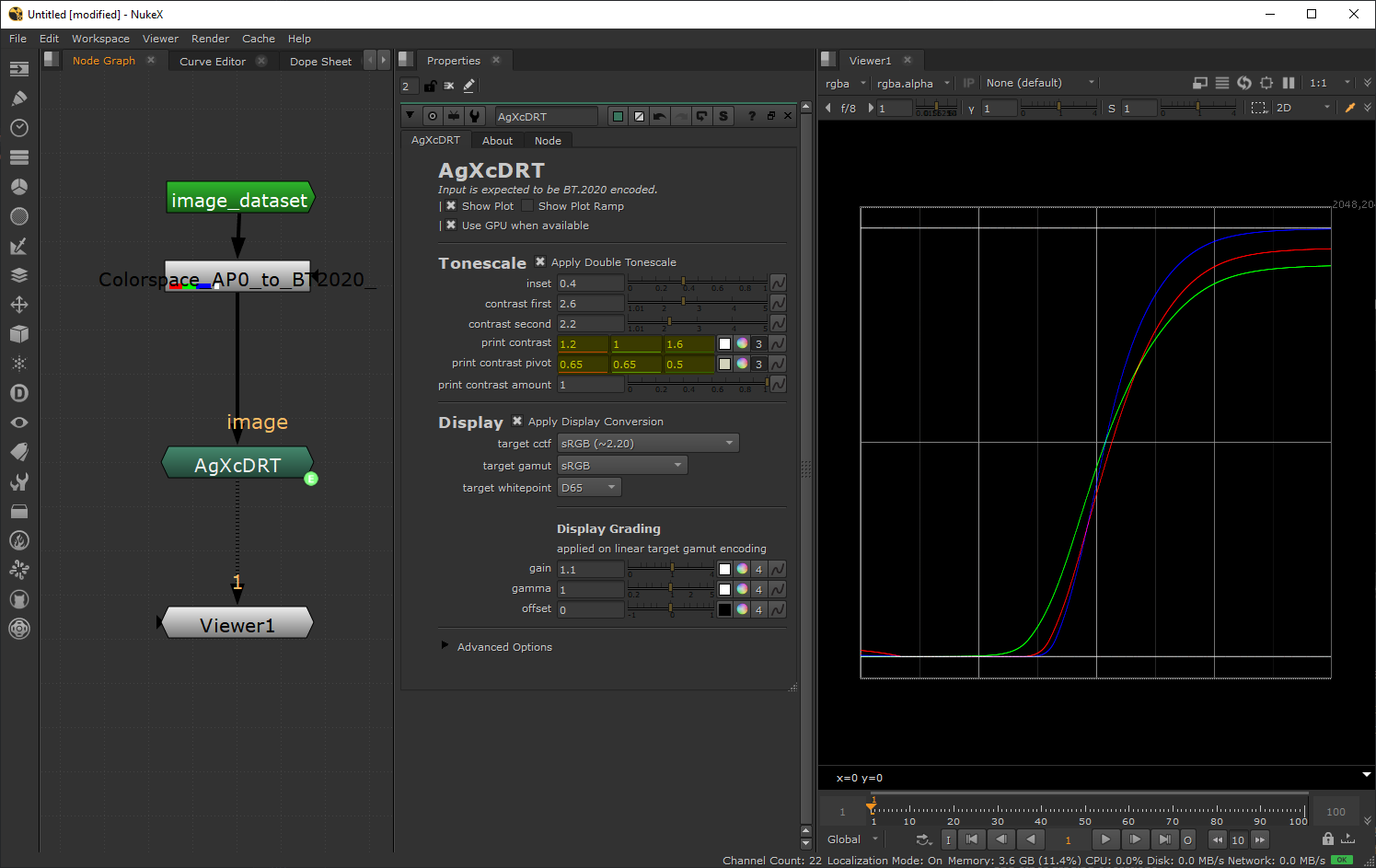Viewport: 1376px width, 868px height.
Task: Open the Time nodes toolbar menu
Action: tap(19, 128)
